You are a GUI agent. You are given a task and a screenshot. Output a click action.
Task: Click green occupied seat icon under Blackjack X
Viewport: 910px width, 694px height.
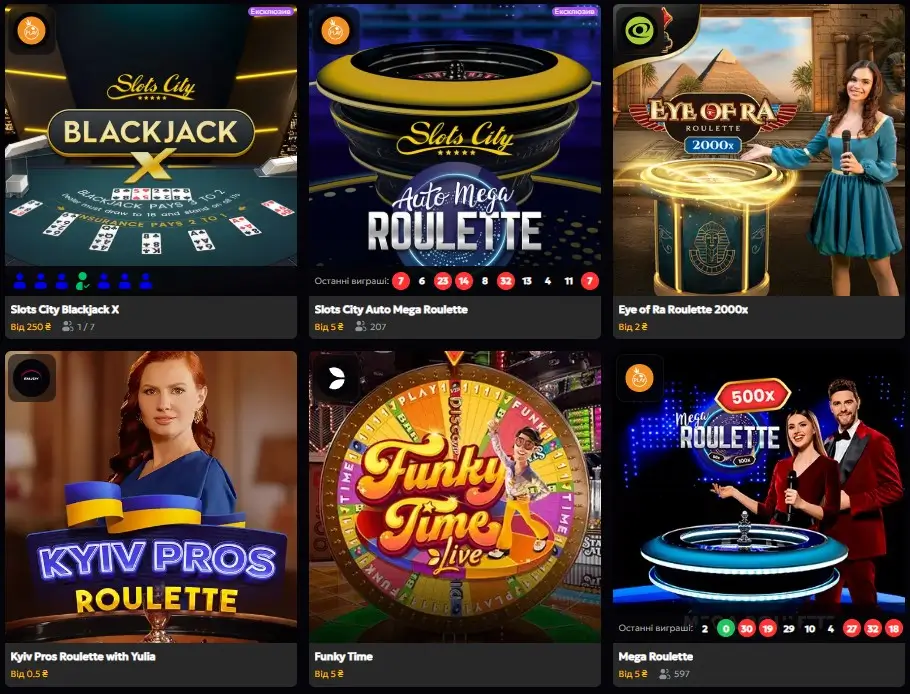[82, 281]
